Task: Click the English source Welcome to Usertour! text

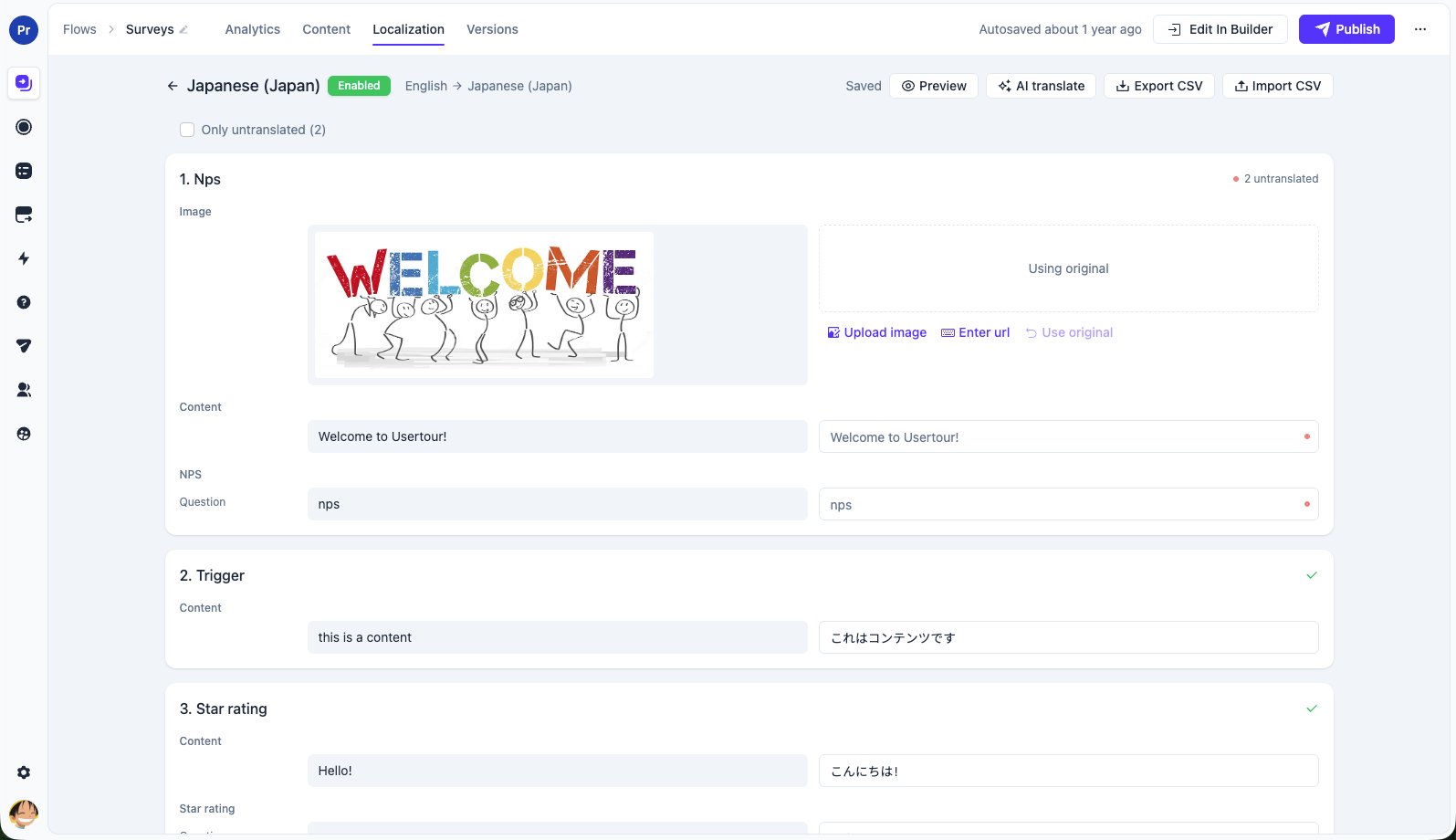Action: pyautogui.click(x=382, y=436)
